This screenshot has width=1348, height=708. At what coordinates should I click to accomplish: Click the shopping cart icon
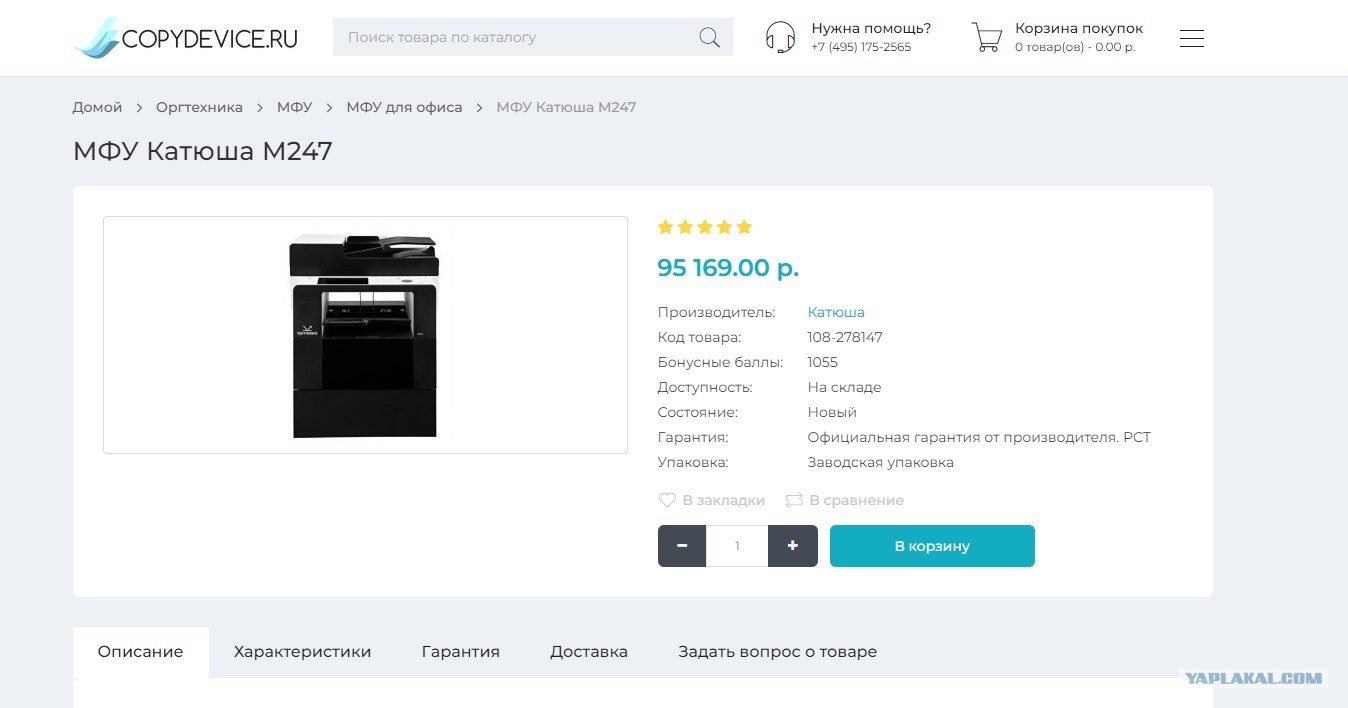click(x=986, y=37)
